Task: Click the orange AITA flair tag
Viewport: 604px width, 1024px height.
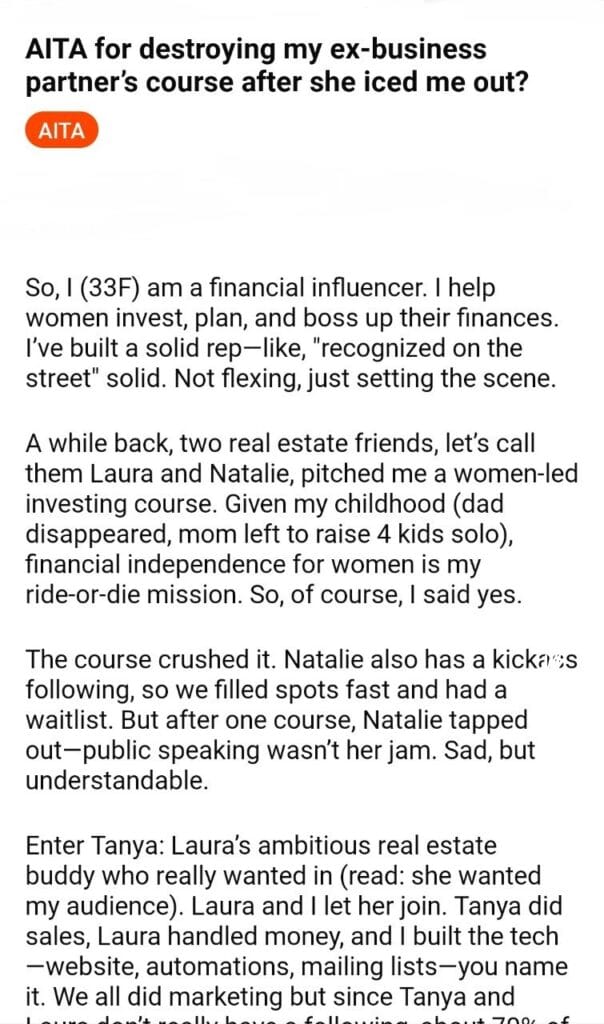Action: pyautogui.click(x=62, y=131)
